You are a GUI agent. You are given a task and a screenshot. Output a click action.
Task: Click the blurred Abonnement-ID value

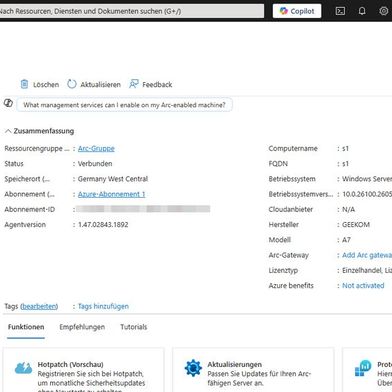pyautogui.click(x=143, y=209)
